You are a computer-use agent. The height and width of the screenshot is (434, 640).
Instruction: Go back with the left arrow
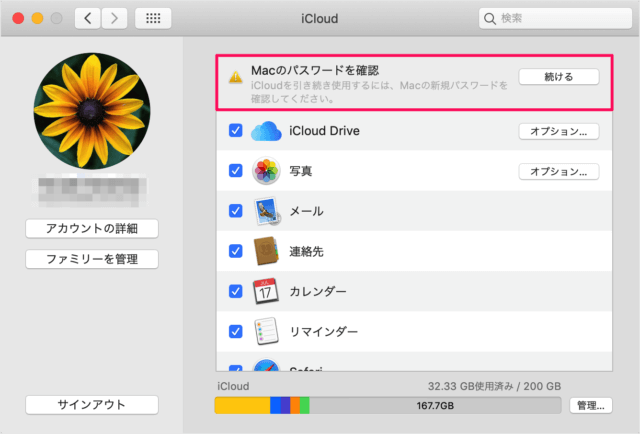pyautogui.click(x=87, y=18)
